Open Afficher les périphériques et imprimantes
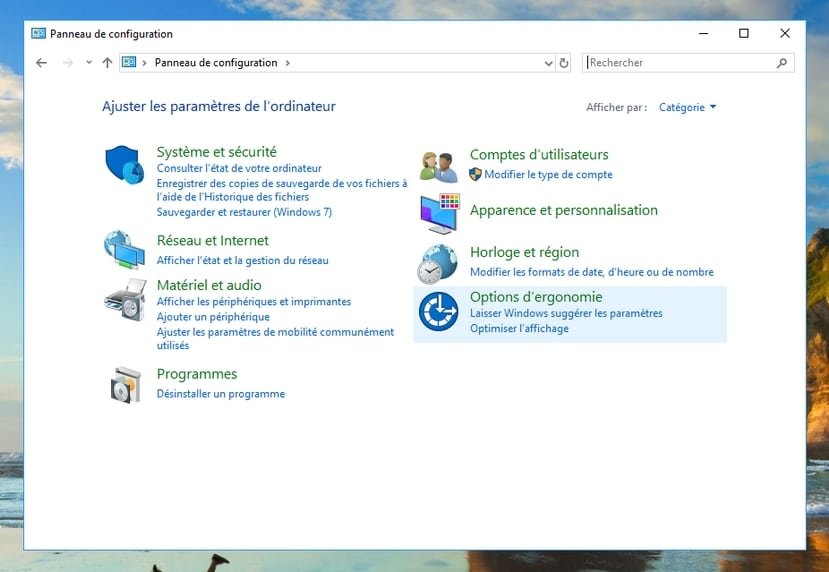This screenshot has height=572, width=829. [x=254, y=301]
